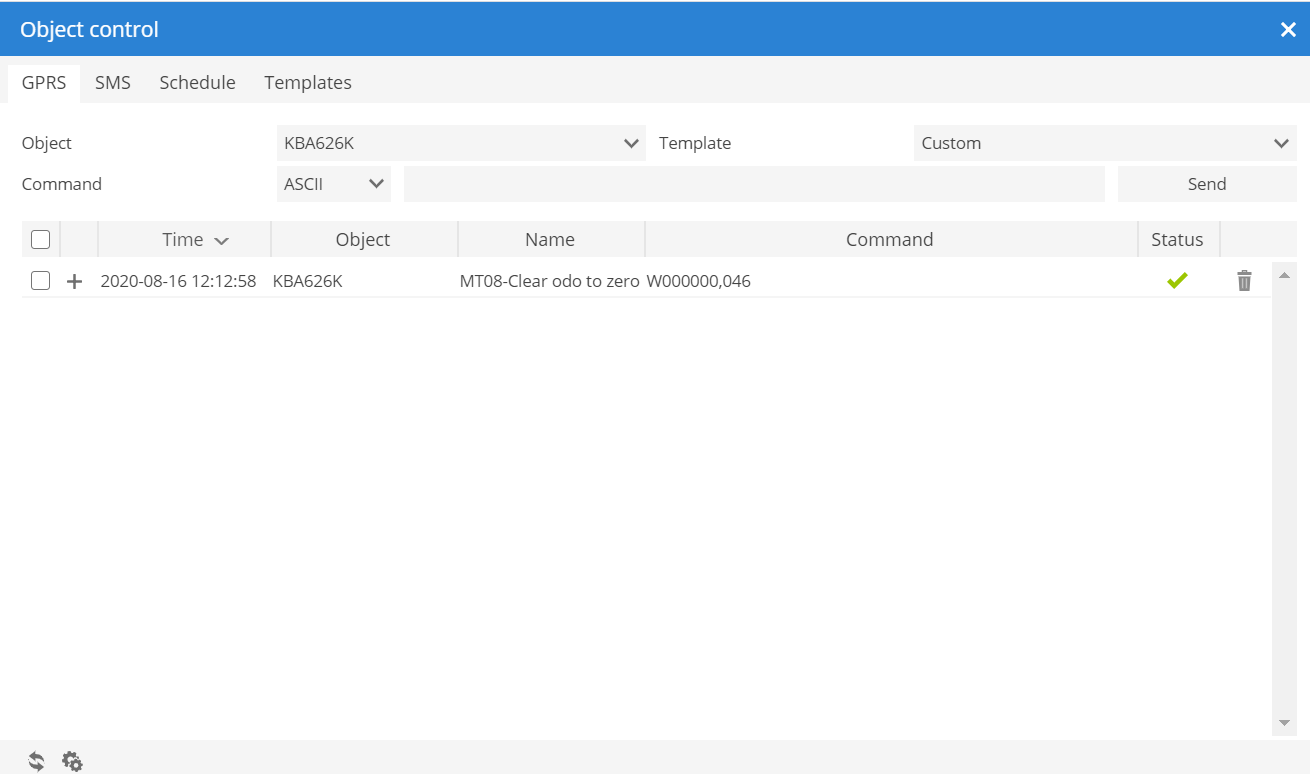Click the scrollbar down arrow
The width and height of the screenshot is (1310, 774).
tap(1283, 723)
